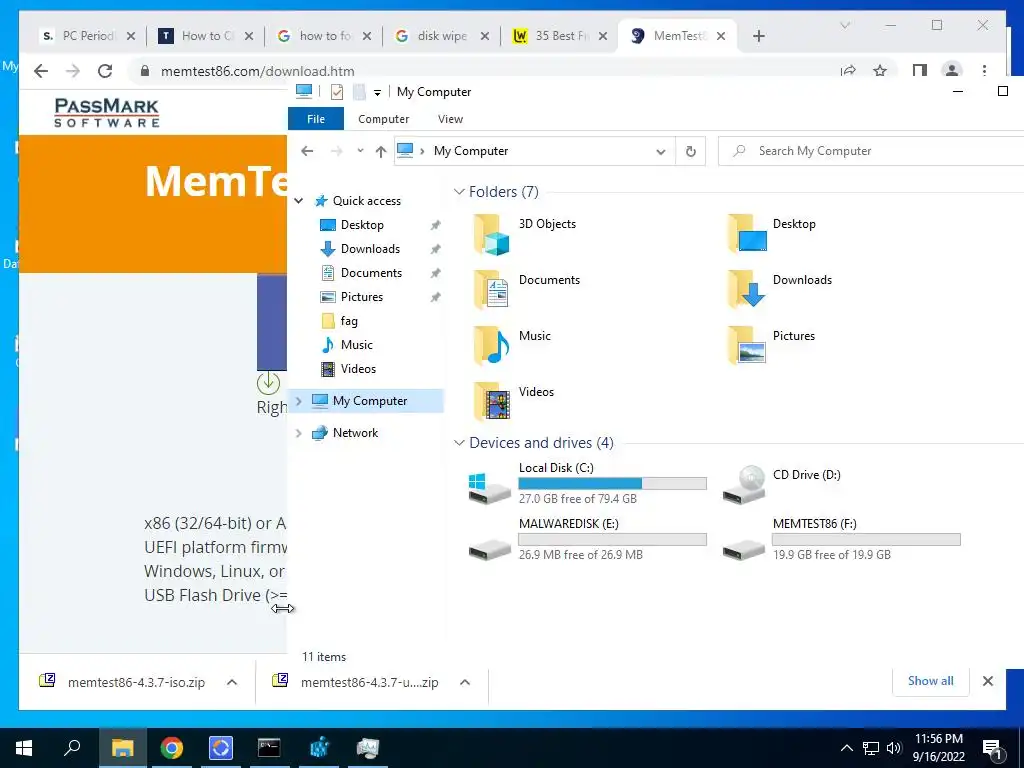Refresh the My Computer view
The width and height of the screenshot is (1024, 768).
pyautogui.click(x=690, y=152)
